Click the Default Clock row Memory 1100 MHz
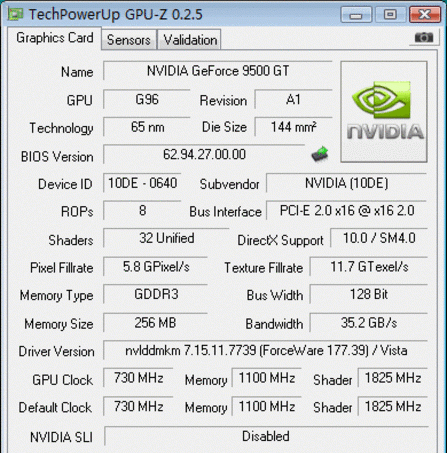This screenshot has width=447, height=453. pos(267,406)
